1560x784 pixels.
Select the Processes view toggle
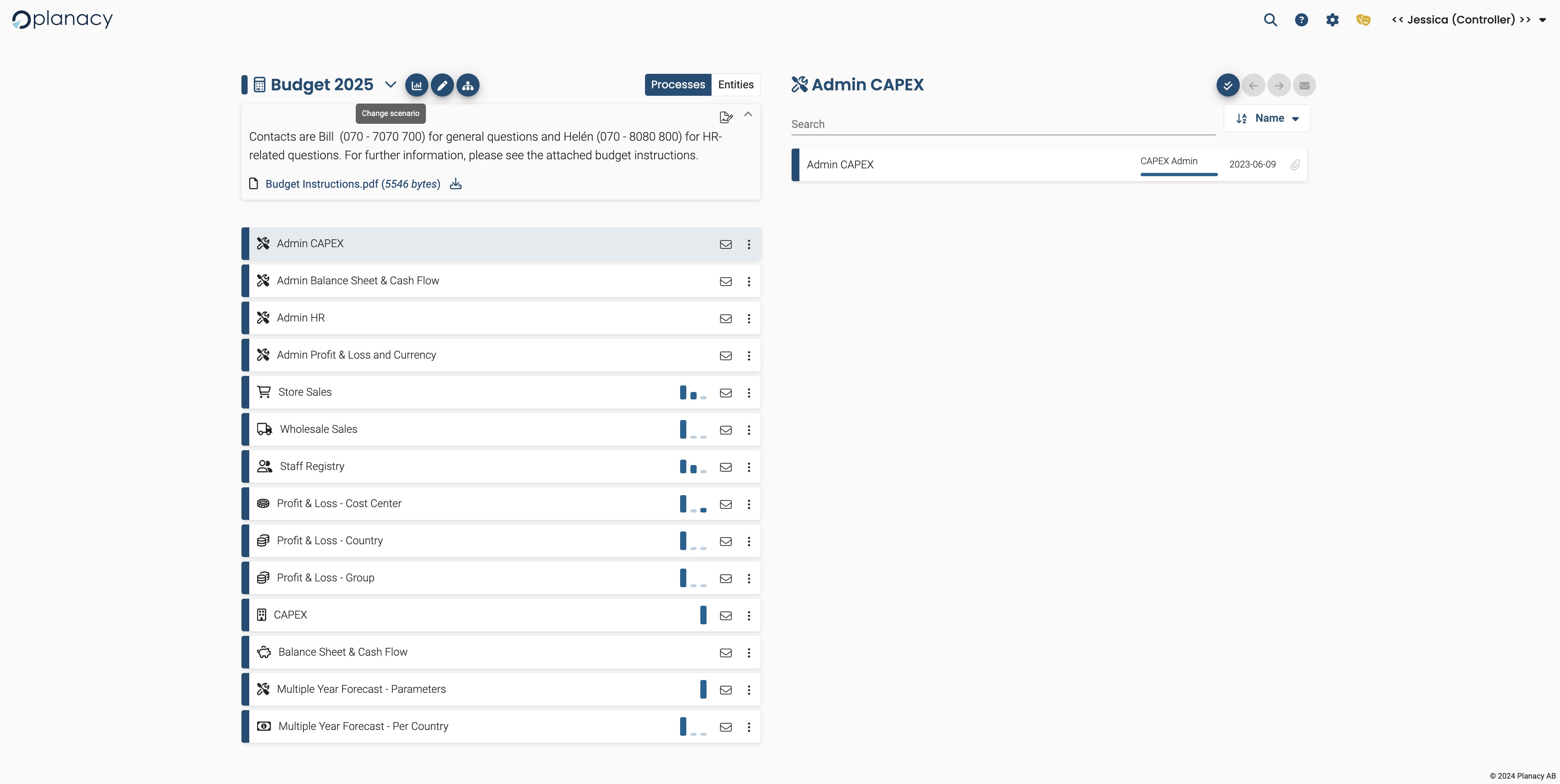click(678, 85)
